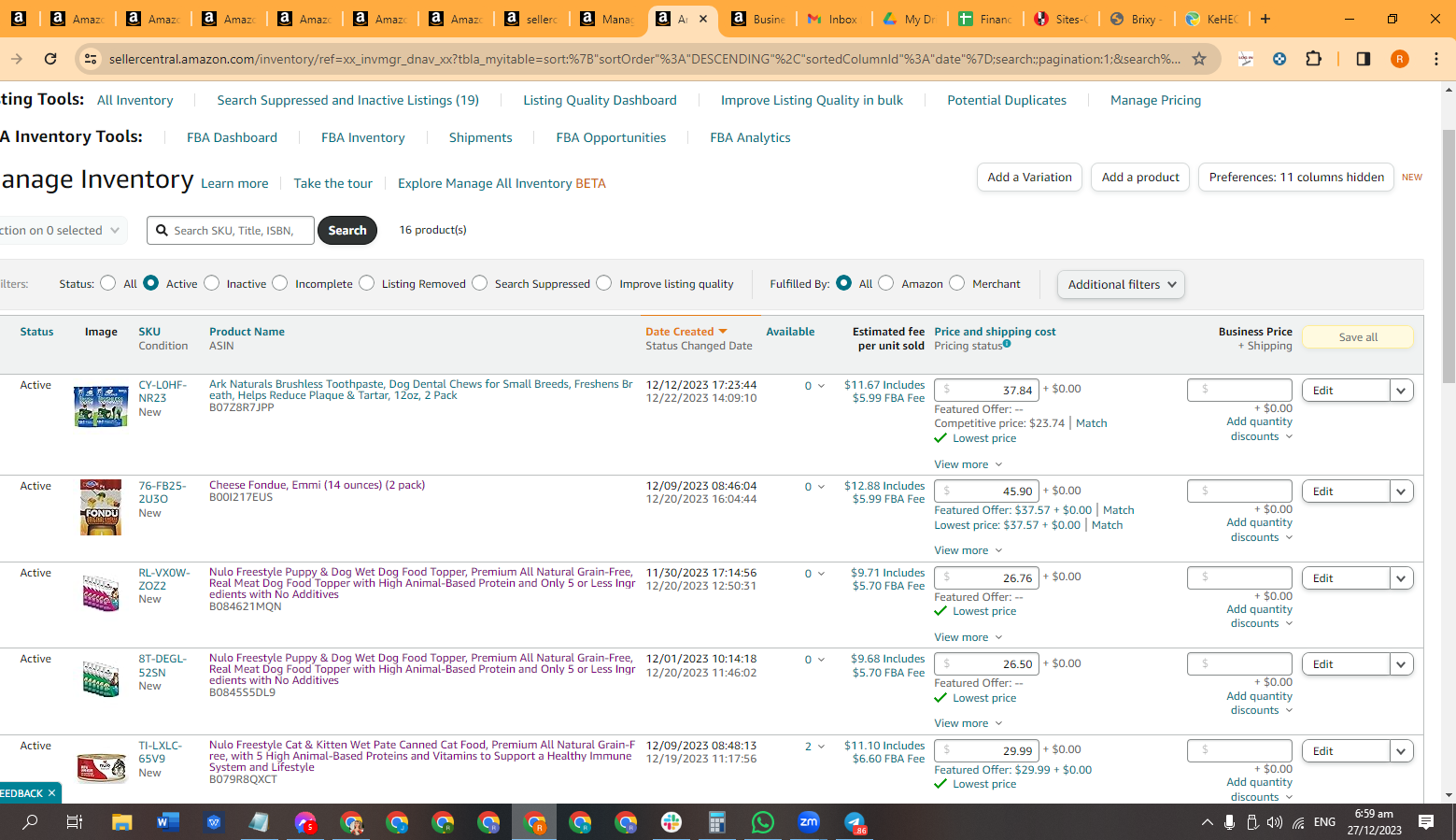Select the Search Suppressed radio button
1456x840 pixels.
(x=479, y=283)
